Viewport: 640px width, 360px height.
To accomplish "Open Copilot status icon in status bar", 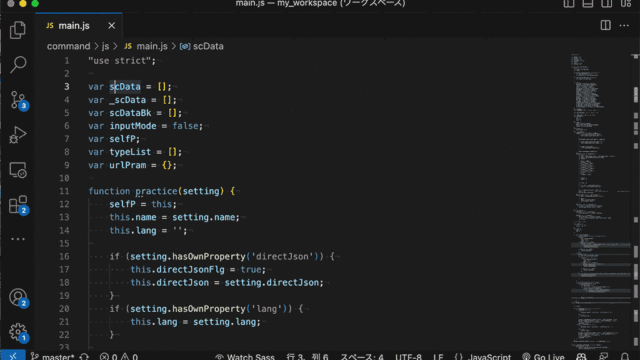I will pos(581,357).
